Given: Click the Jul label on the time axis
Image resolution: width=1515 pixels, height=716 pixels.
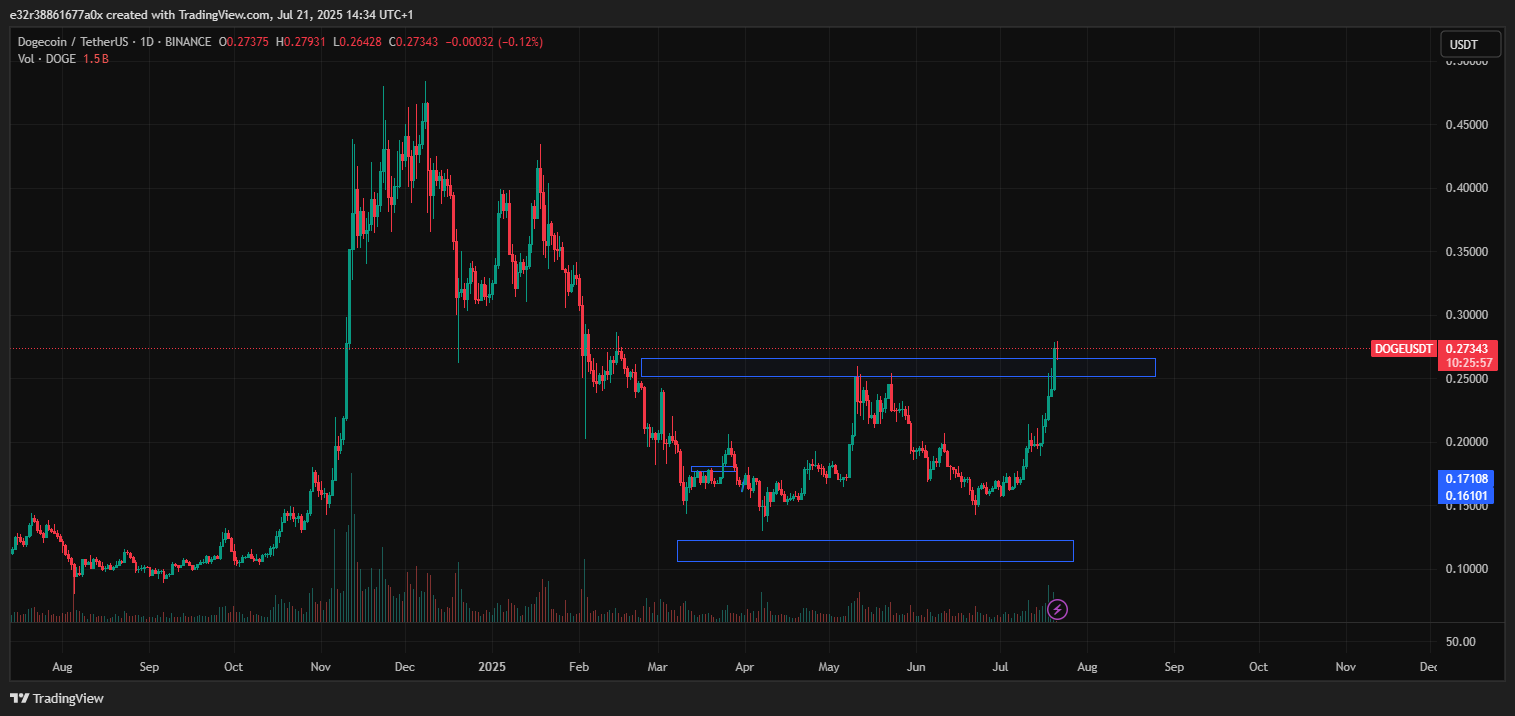Looking at the screenshot, I should click(1000, 666).
